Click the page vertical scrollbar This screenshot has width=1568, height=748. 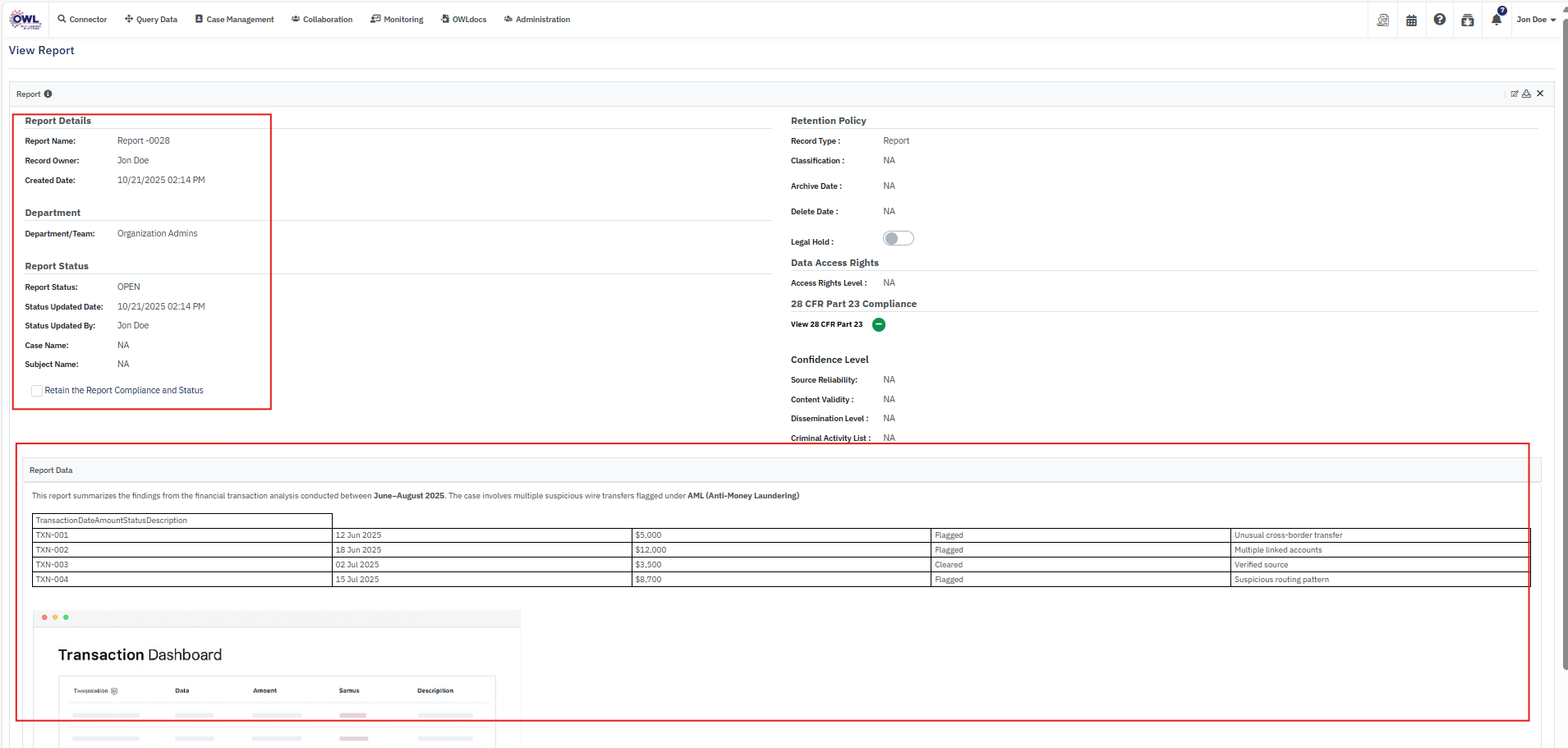(1564, 328)
